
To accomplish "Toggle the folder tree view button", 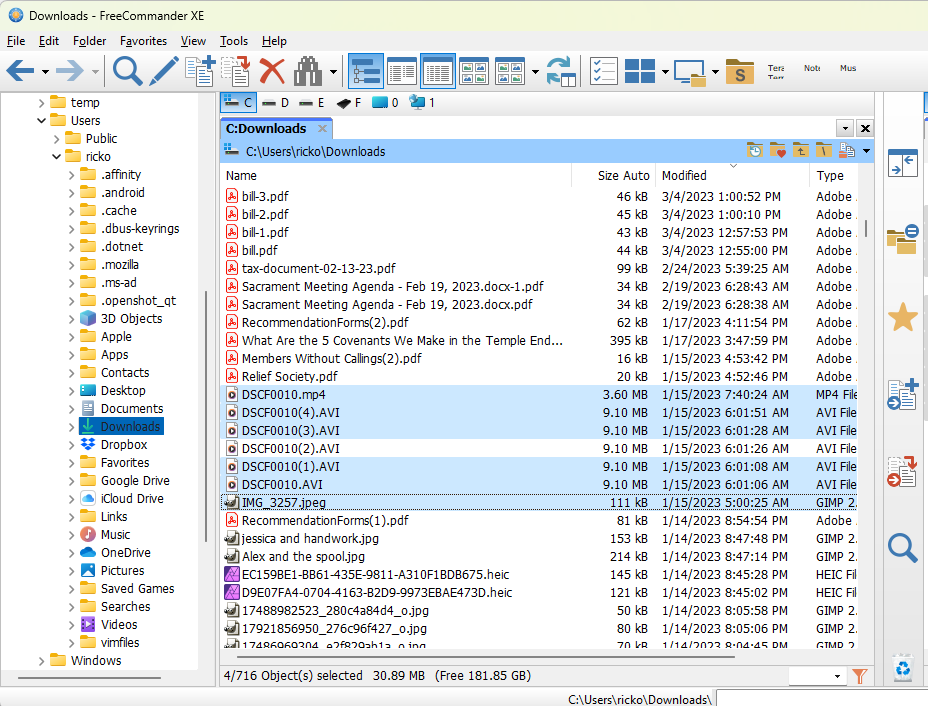I will (x=366, y=71).
